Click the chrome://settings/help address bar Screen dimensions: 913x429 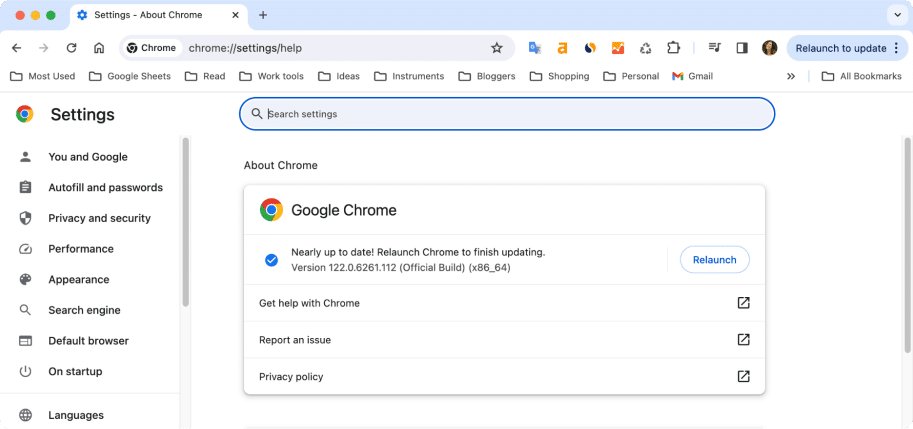319,48
